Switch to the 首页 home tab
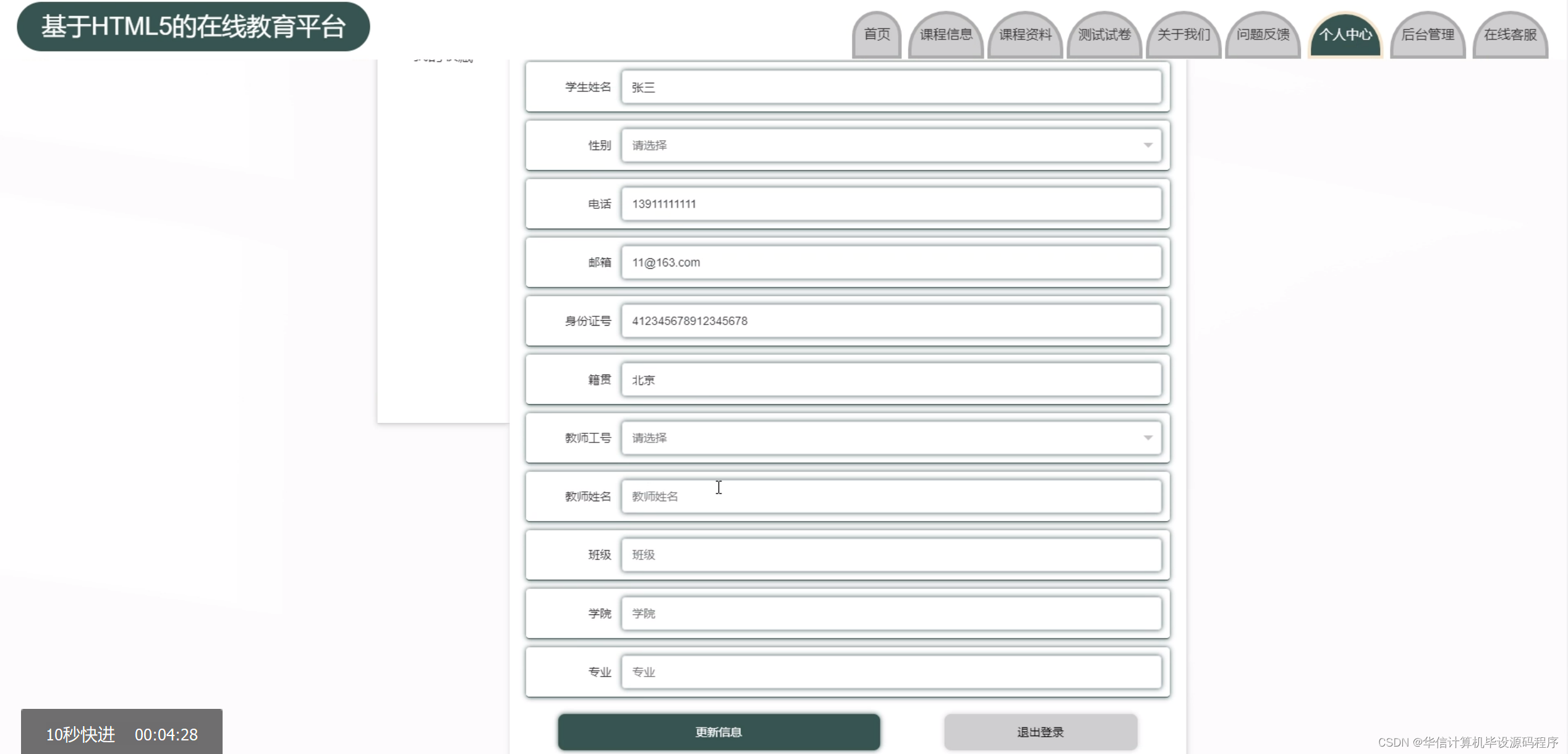 (876, 35)
